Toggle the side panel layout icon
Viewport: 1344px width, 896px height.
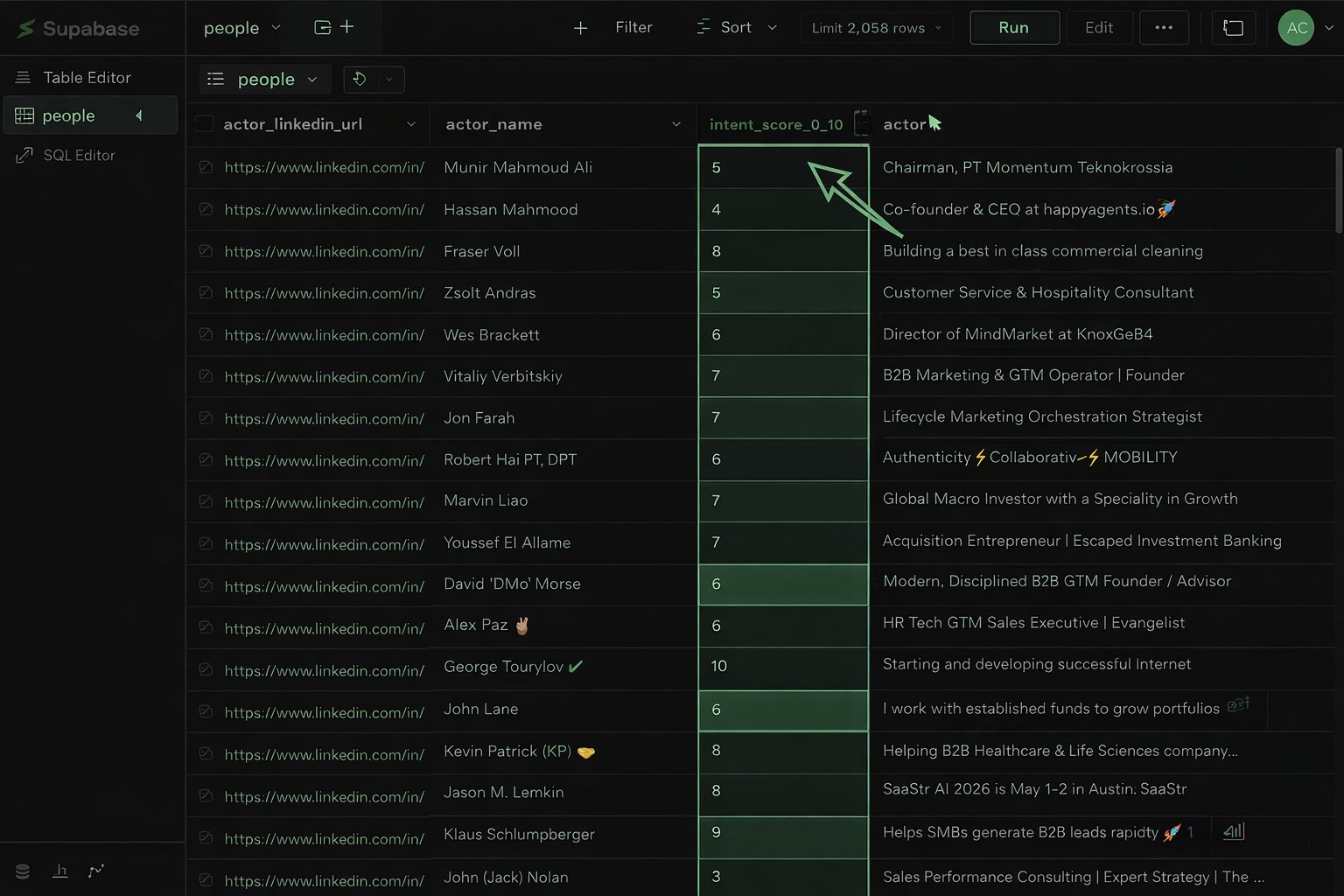click(1233, 28)
